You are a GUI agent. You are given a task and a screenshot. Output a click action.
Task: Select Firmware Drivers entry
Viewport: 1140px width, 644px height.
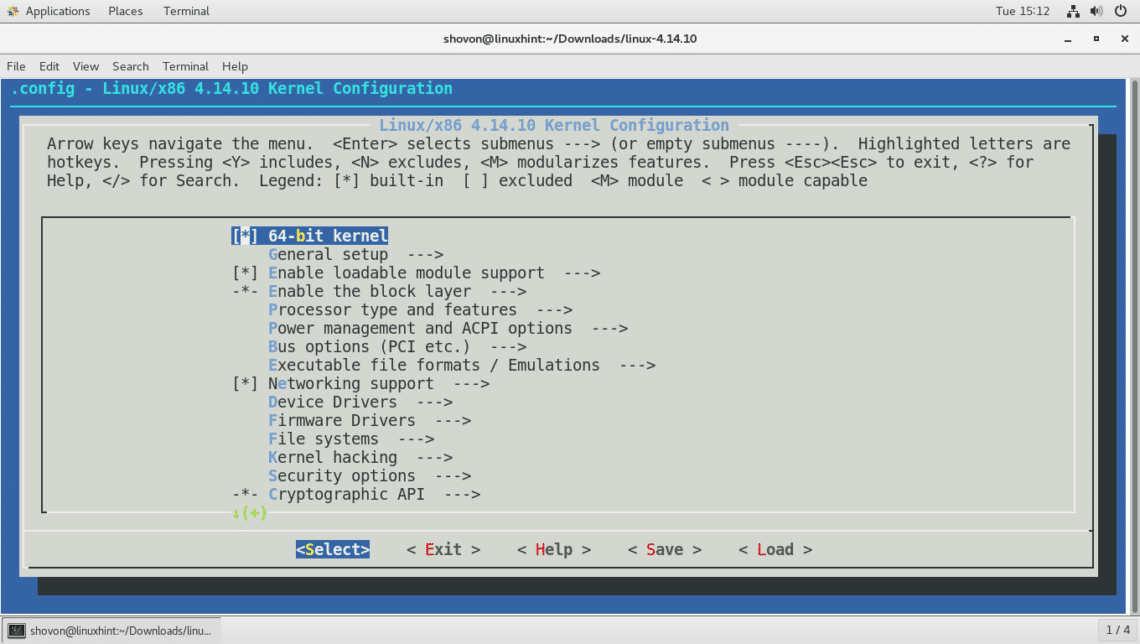[342, 420]
